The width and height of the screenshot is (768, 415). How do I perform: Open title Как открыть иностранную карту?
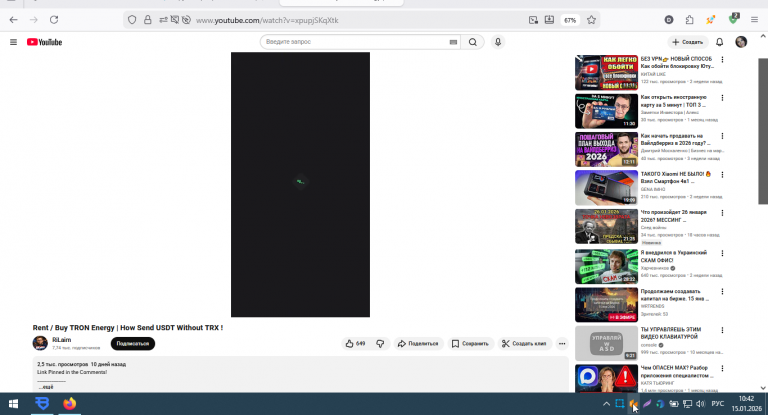tap(674, 101)
